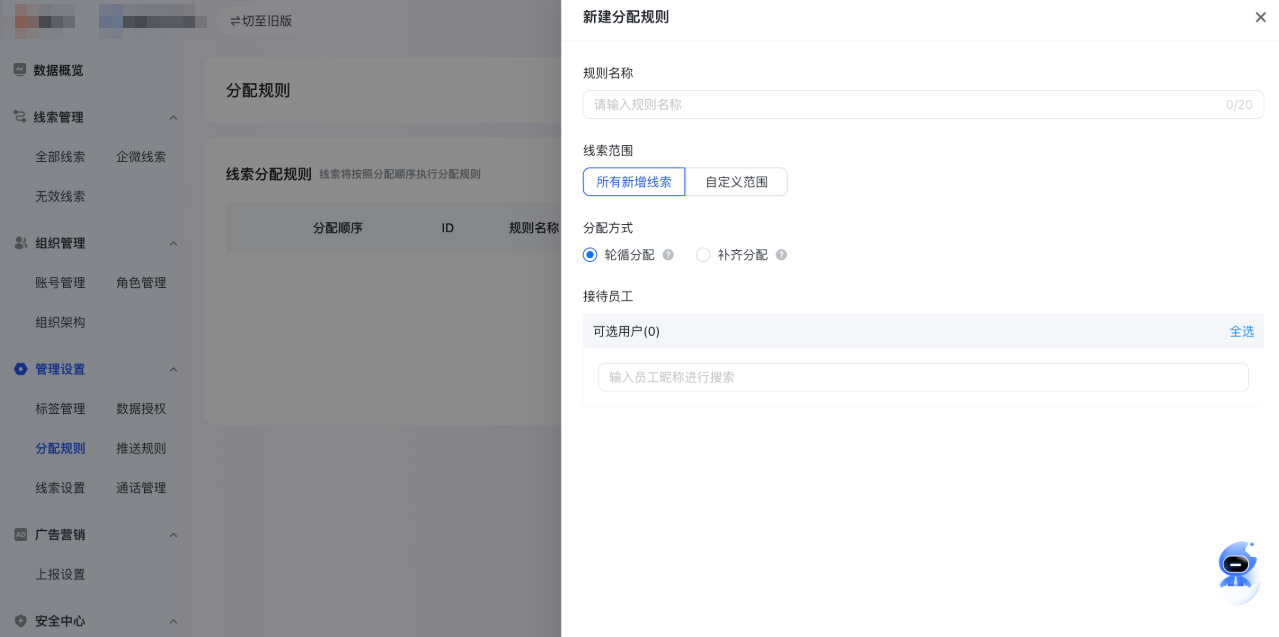Screen dimensions: 1279x637
Task: Collapse the 广告营销 section chevron
Action: coord(175,534)
